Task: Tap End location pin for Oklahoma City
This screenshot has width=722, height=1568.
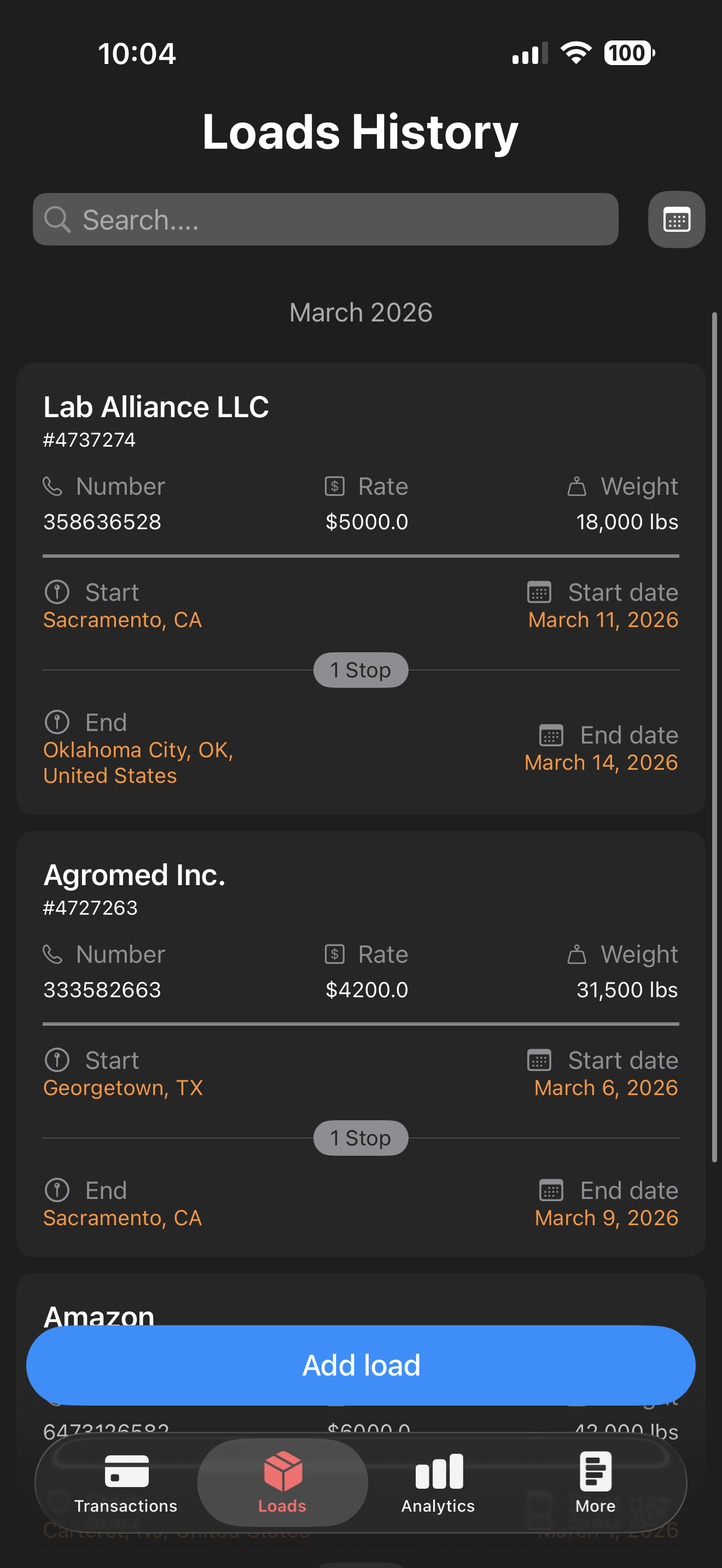Action: 57,723
